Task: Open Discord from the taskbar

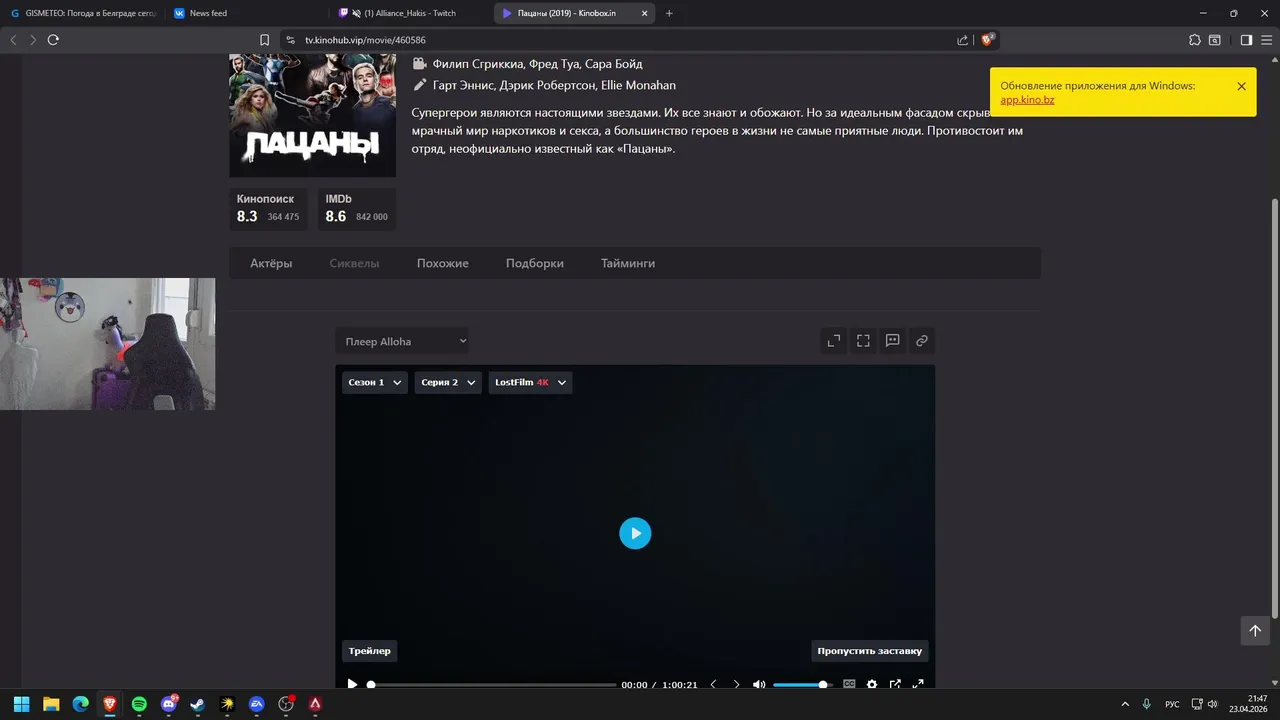Action: 169,704
